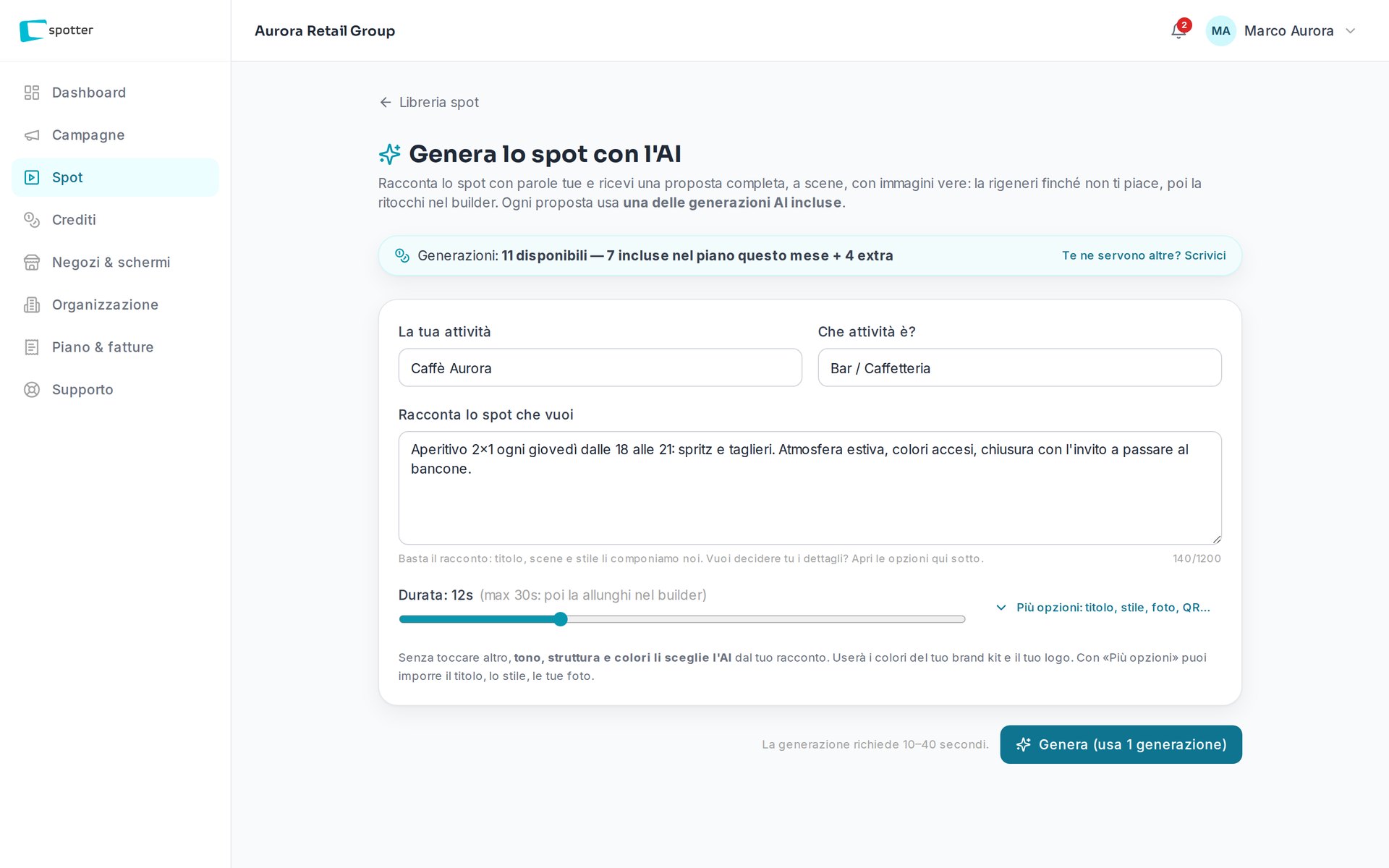Click the coins icon in Generazioni banner
The height and width of the screenshot is (868, 1389).
[x=402, y=255]
